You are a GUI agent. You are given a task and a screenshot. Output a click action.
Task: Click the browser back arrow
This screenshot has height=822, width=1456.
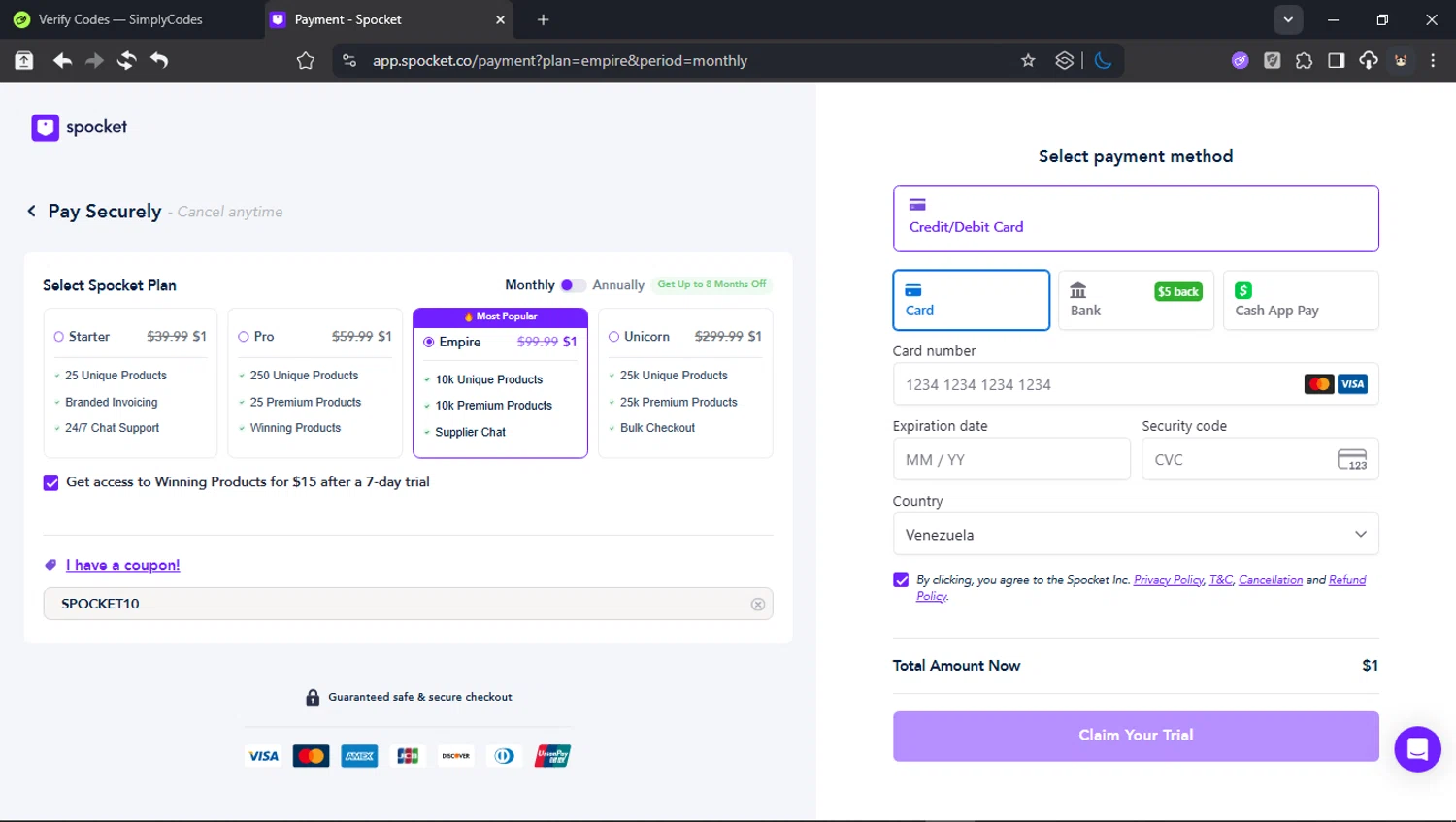[x=62, y=60]
